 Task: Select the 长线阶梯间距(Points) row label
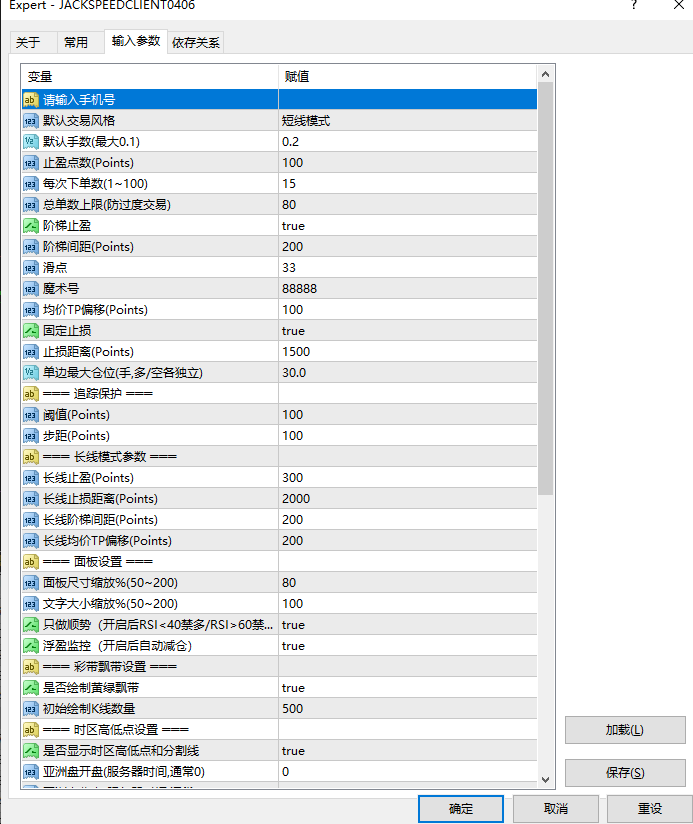click(100, 520)
